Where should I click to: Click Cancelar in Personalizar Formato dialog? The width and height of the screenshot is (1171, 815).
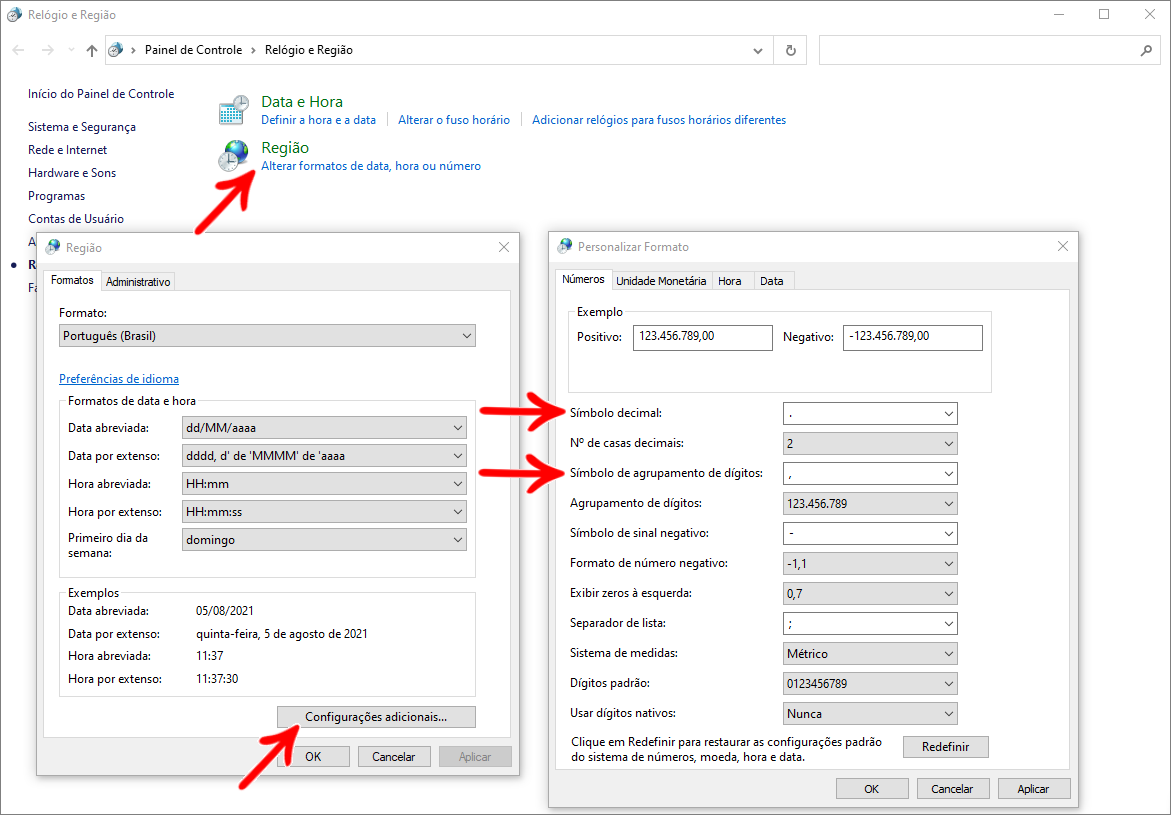tap(952, 789)
